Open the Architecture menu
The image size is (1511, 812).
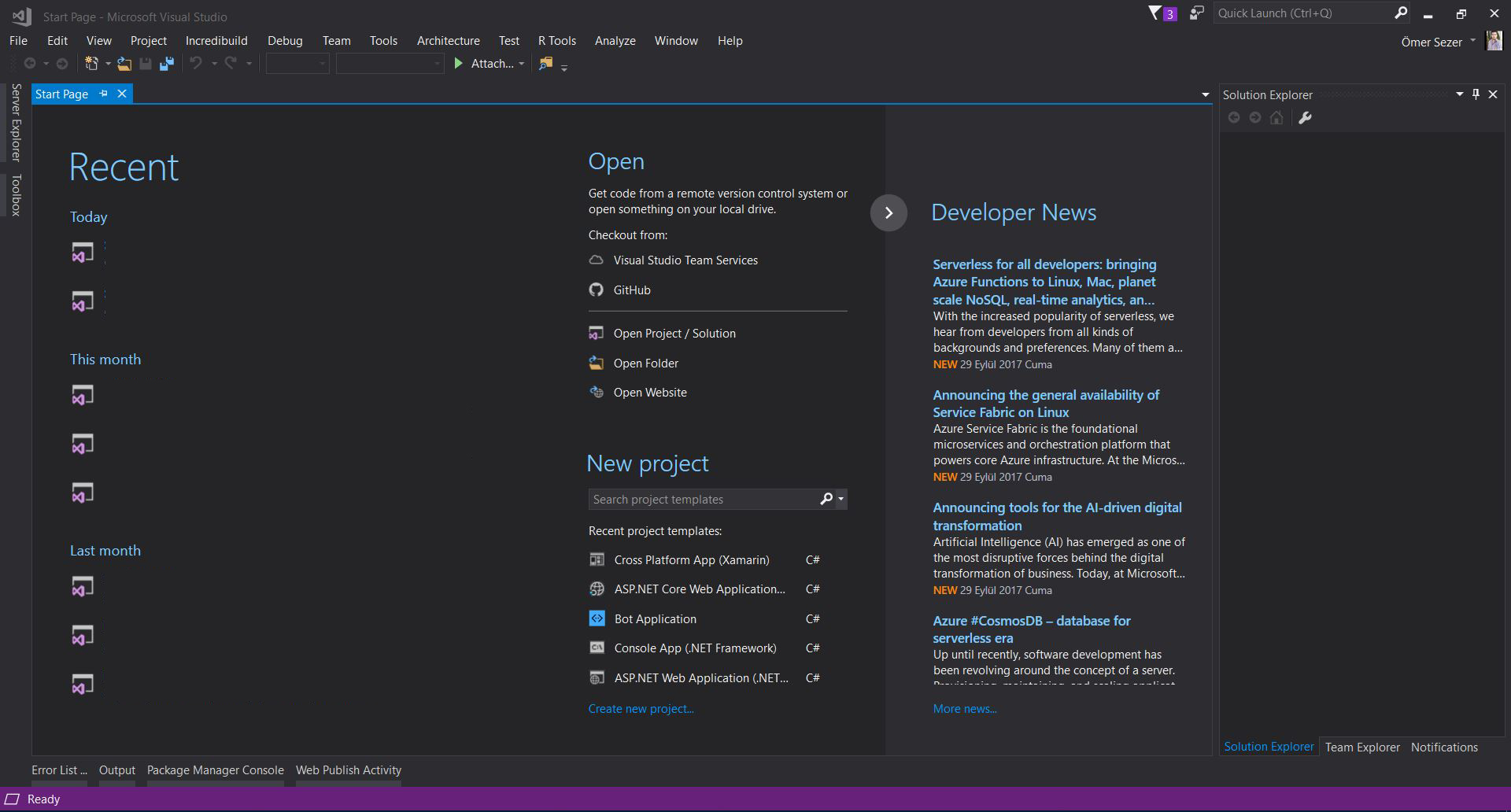coord(449,41)
